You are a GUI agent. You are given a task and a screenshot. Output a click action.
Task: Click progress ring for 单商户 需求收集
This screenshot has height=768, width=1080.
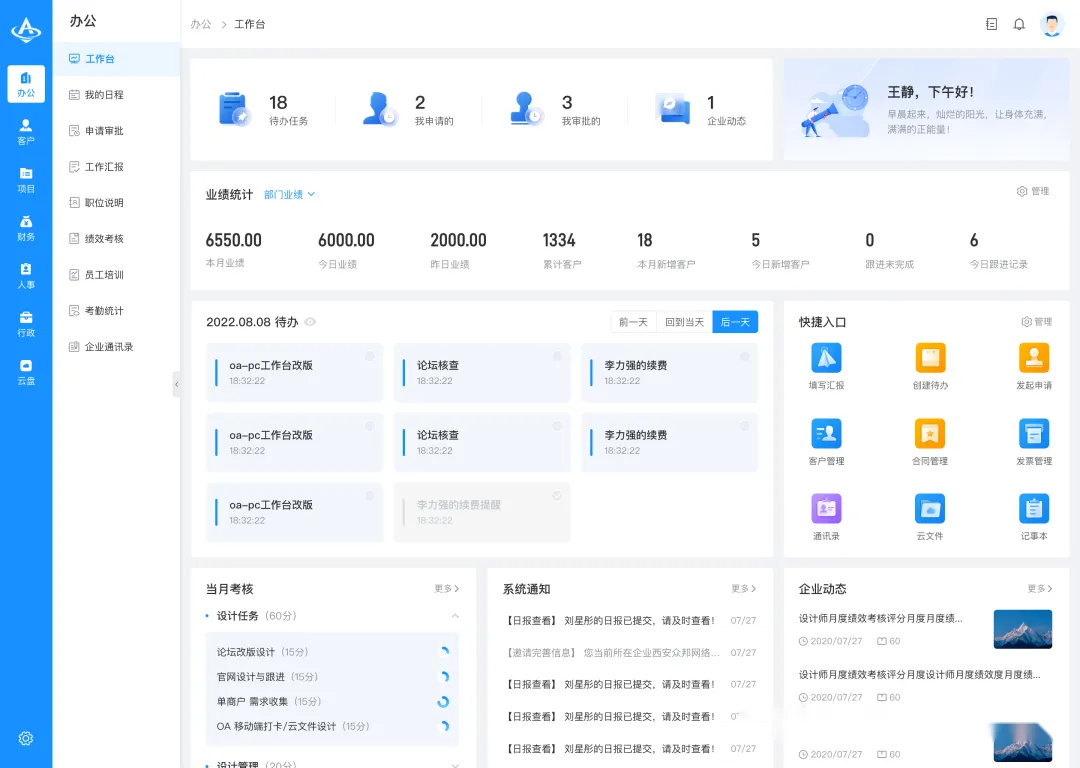coord(444,701)
